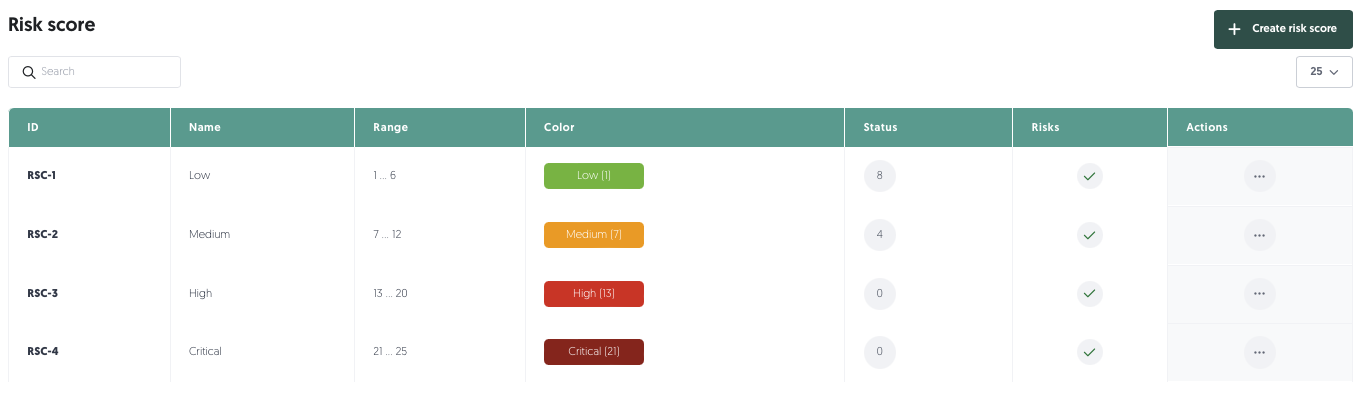
Task: Open the three-dot menu for Critical row
Action: (1259, 352)
